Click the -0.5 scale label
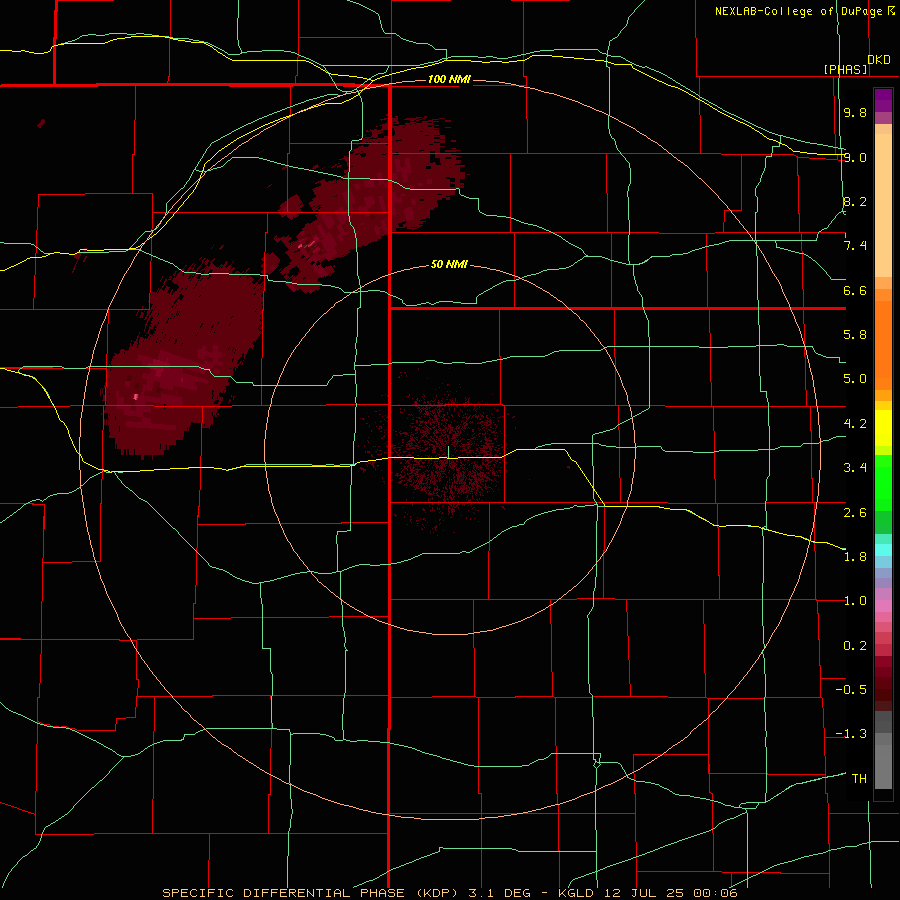This screenshot has width=900, height=900. (851, 690)
